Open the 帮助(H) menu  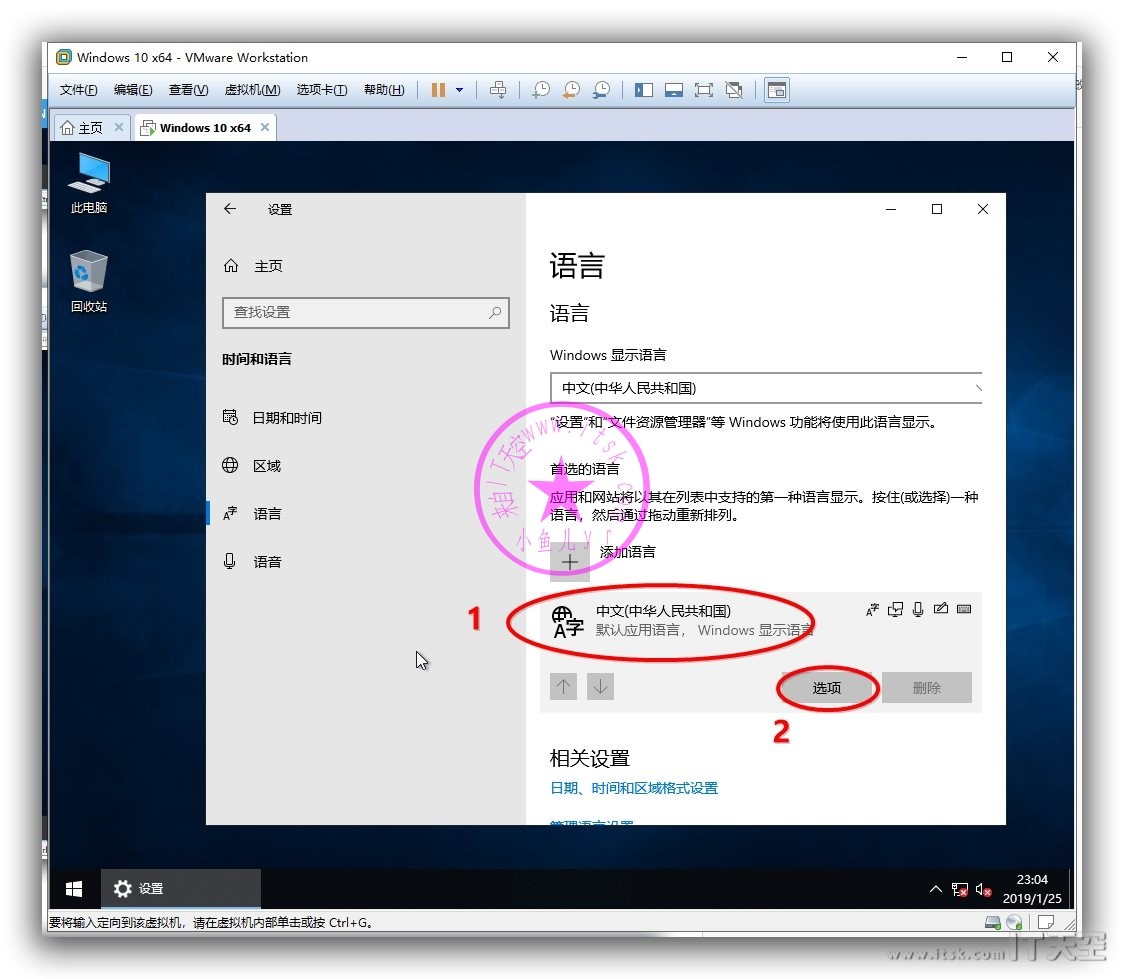[x=384, y=90]
